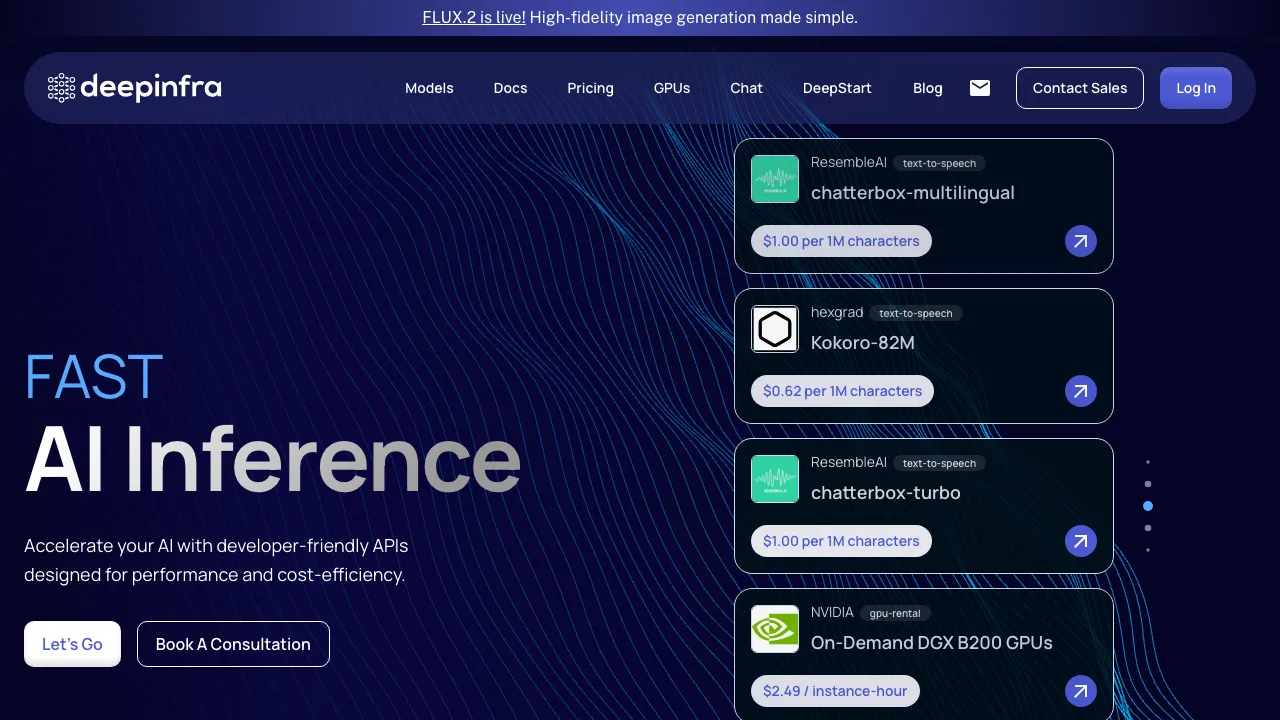This screenshot has height=720, width=1280.
Task: Click Book A Consultation
Action: coord(233,644)
